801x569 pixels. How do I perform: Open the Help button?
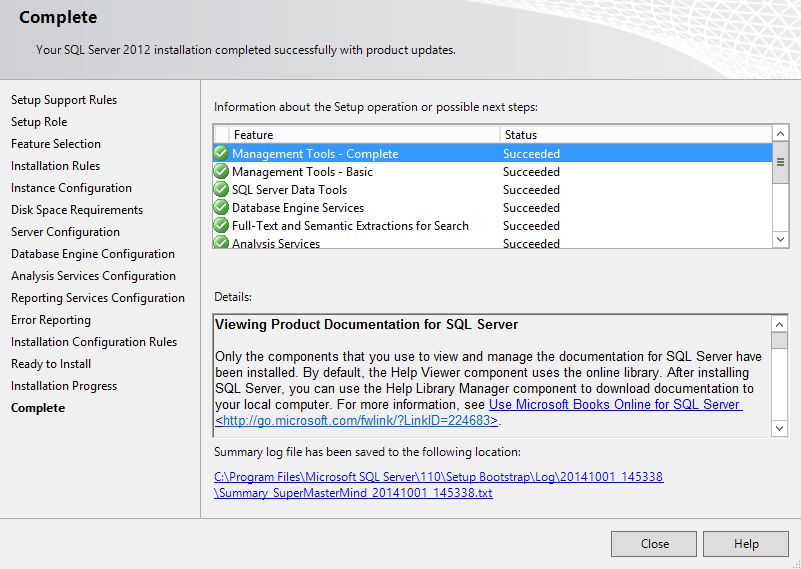tap(745, 544)
